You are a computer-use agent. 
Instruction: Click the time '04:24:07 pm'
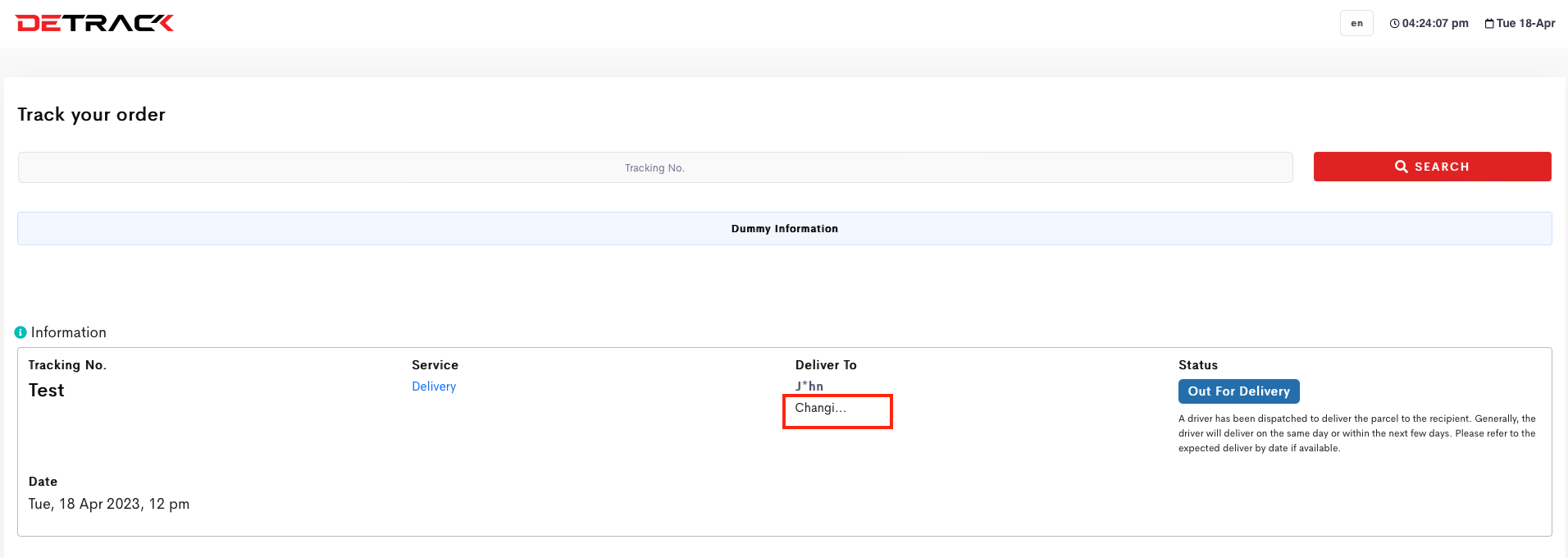[x=1435, y=24]
